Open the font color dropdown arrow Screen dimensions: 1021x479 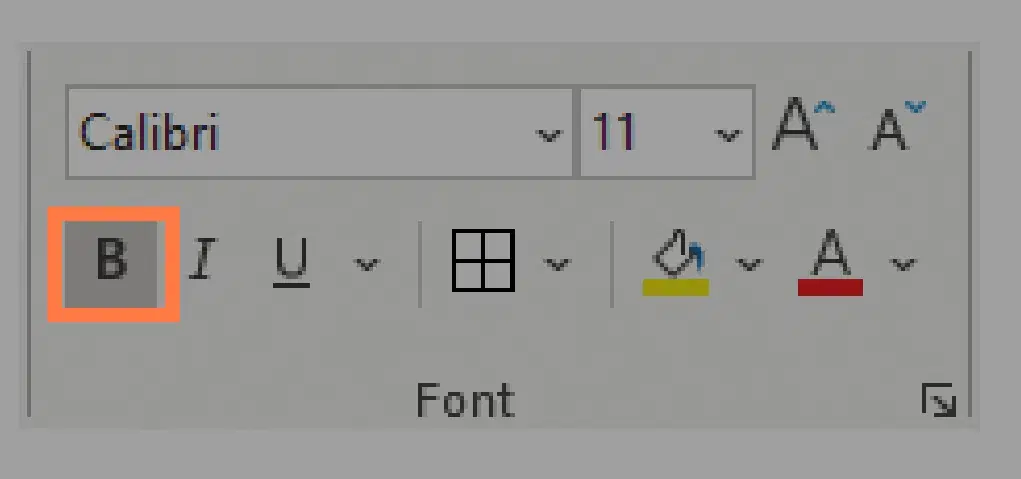(903, 264)
